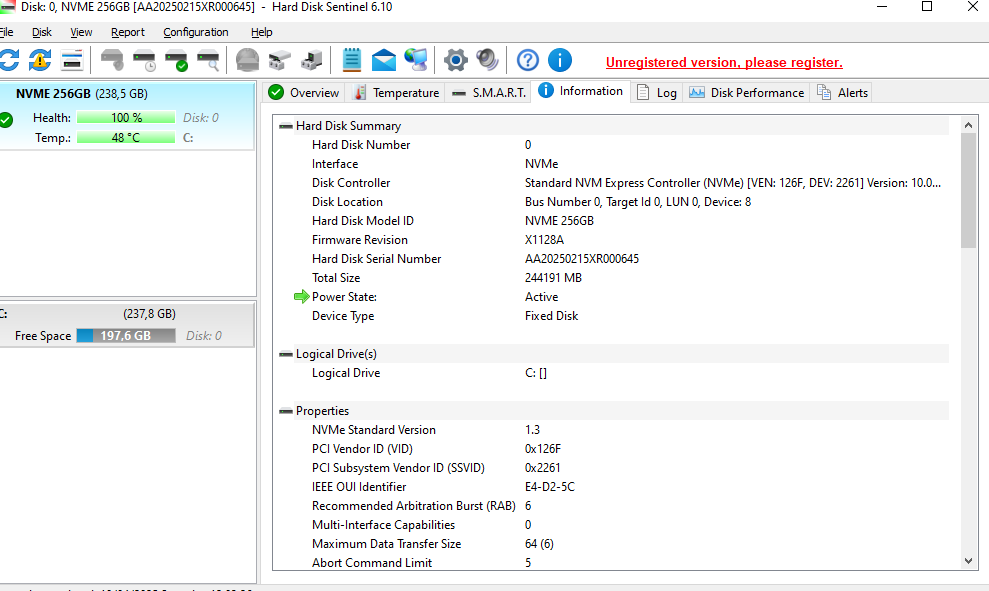Switch to the S.M.A.R.T. tab
The width and height of the screenshot is (989, 591).
point(488,93)
